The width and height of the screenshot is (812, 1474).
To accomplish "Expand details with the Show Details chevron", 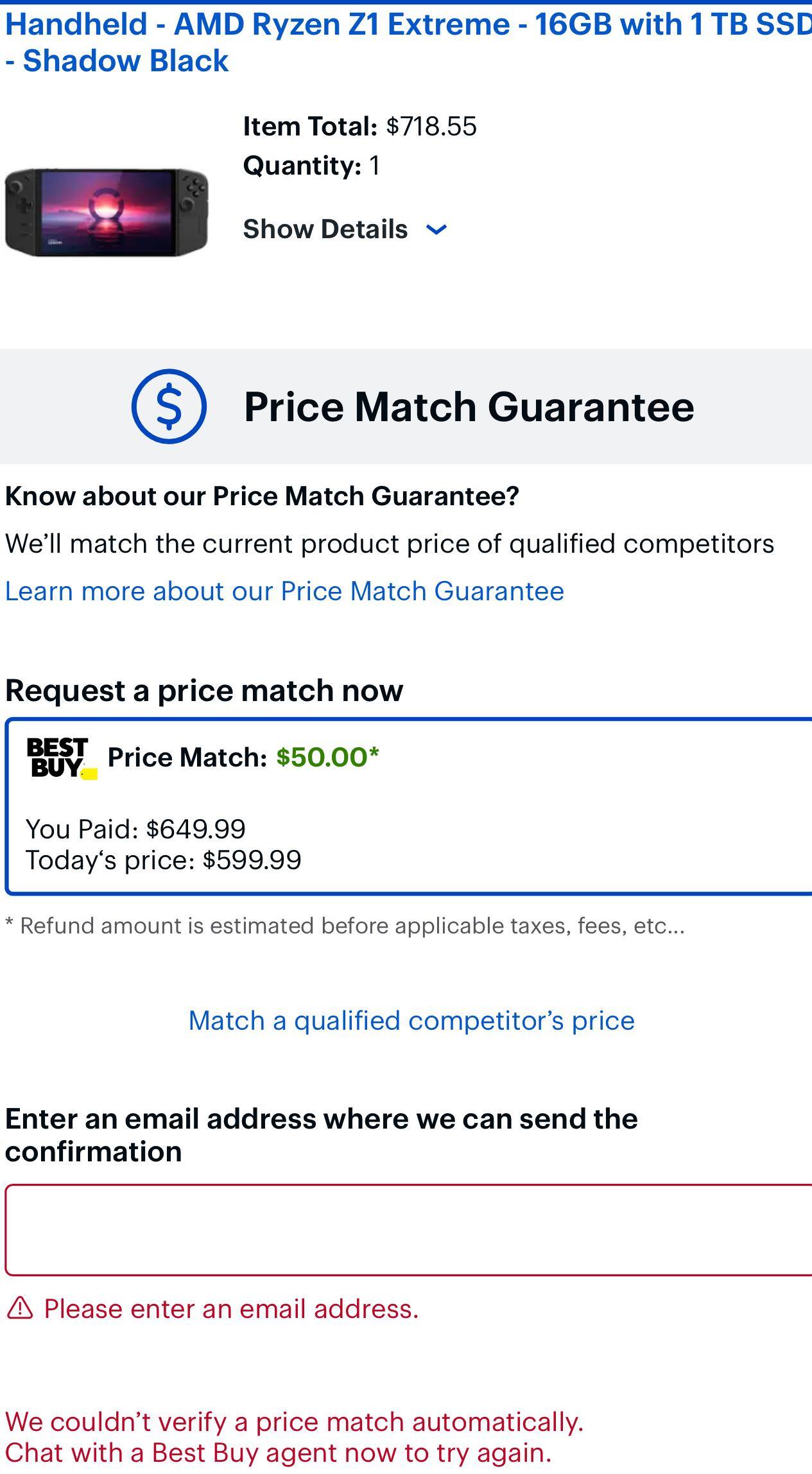I will pyautogui.click(x=436, y=230).
